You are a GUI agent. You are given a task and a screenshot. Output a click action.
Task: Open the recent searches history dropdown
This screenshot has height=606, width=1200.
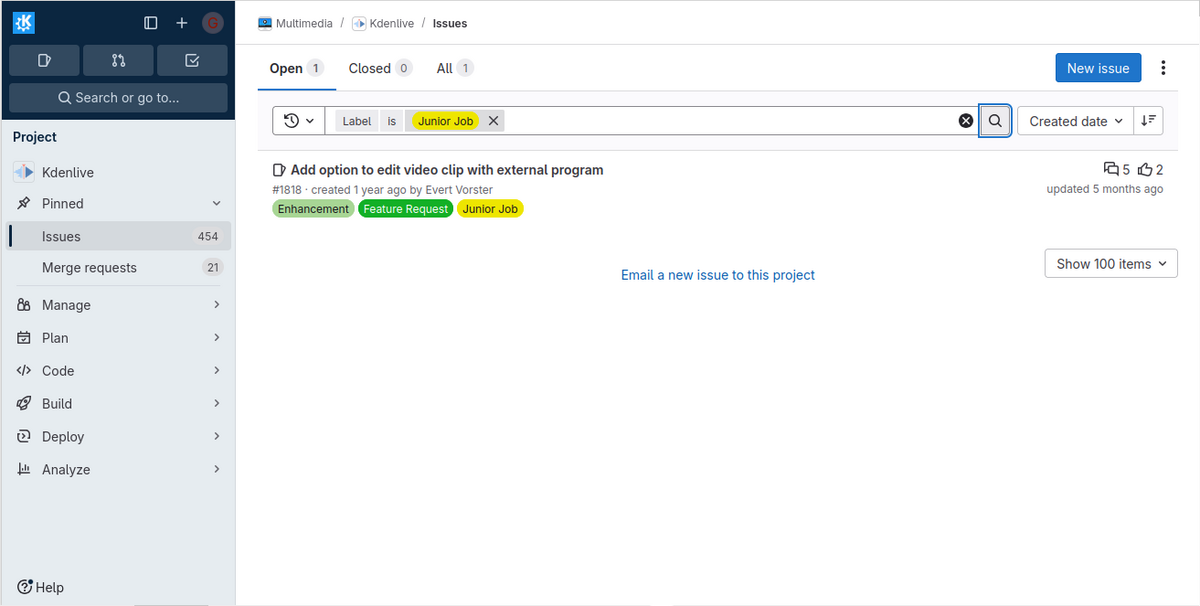[x=298, y=121]
